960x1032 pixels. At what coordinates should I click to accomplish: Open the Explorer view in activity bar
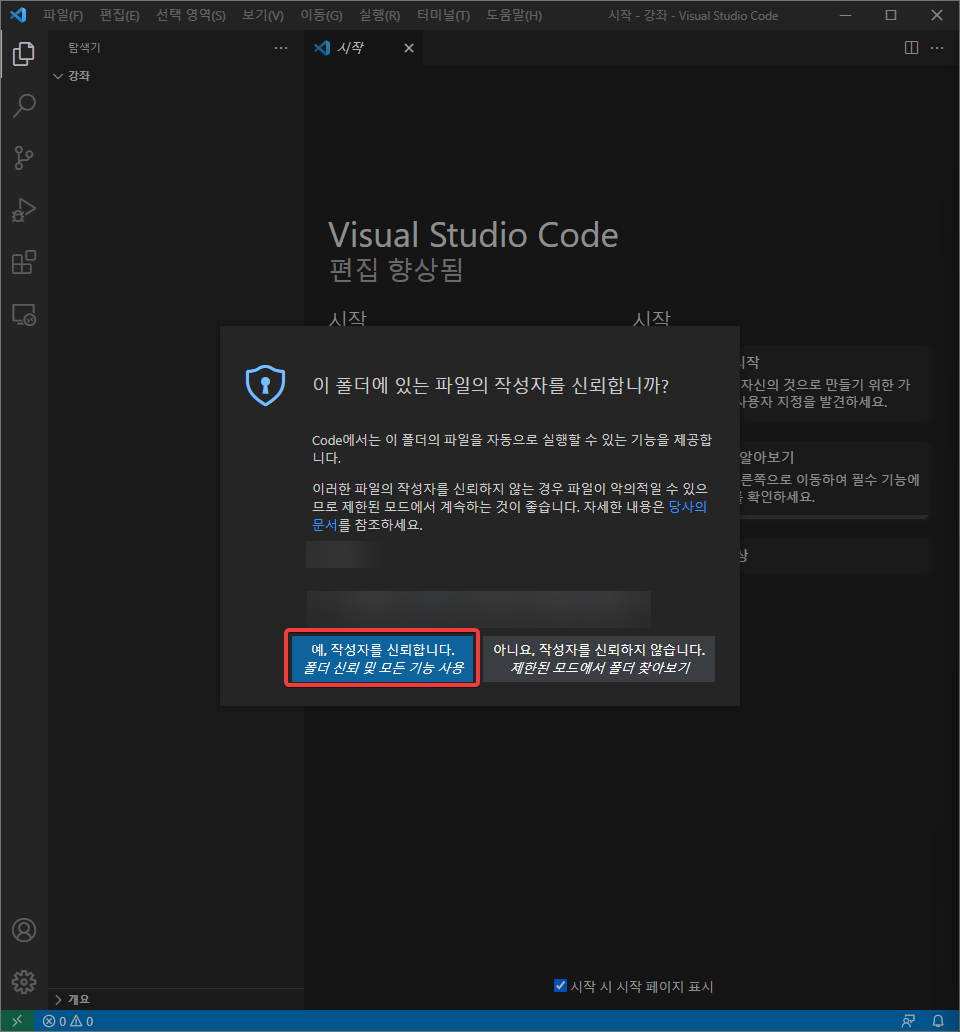click(x=24, y=54)
